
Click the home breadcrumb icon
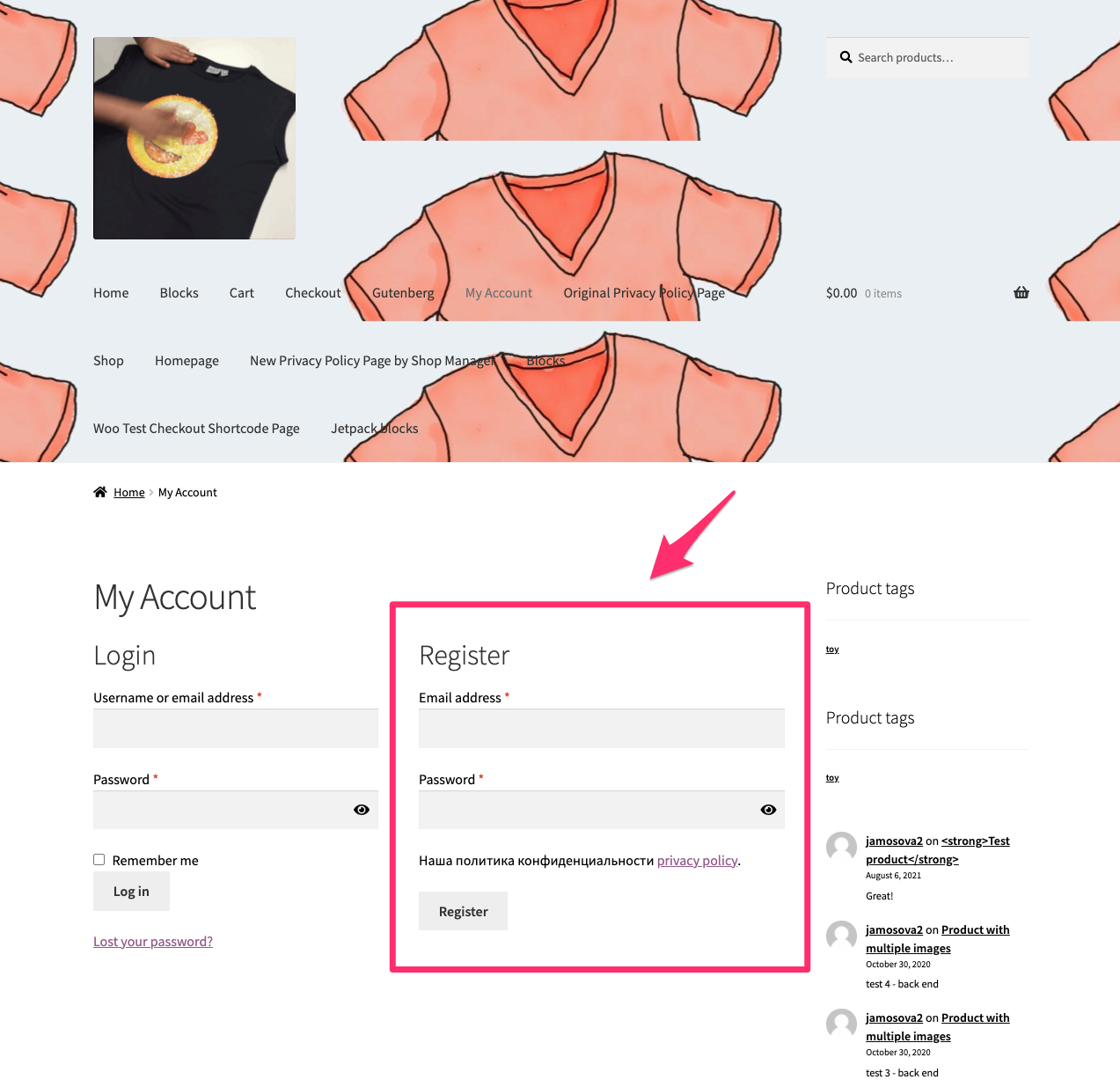click(99, 492)
